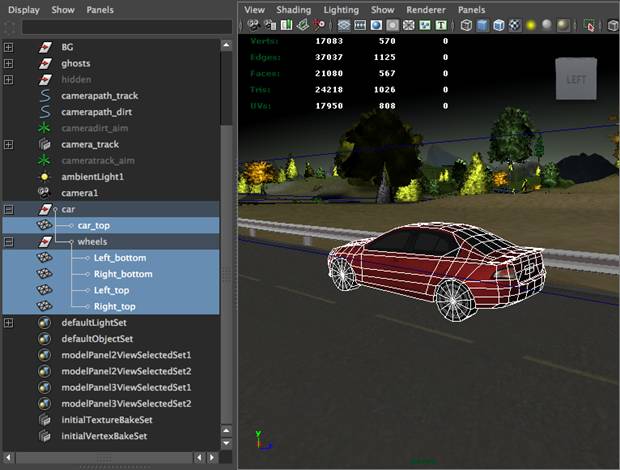Click the Textured checker-ball icon
The height and width of the screenshot is (470, 620).
click(x=514, y=25)
